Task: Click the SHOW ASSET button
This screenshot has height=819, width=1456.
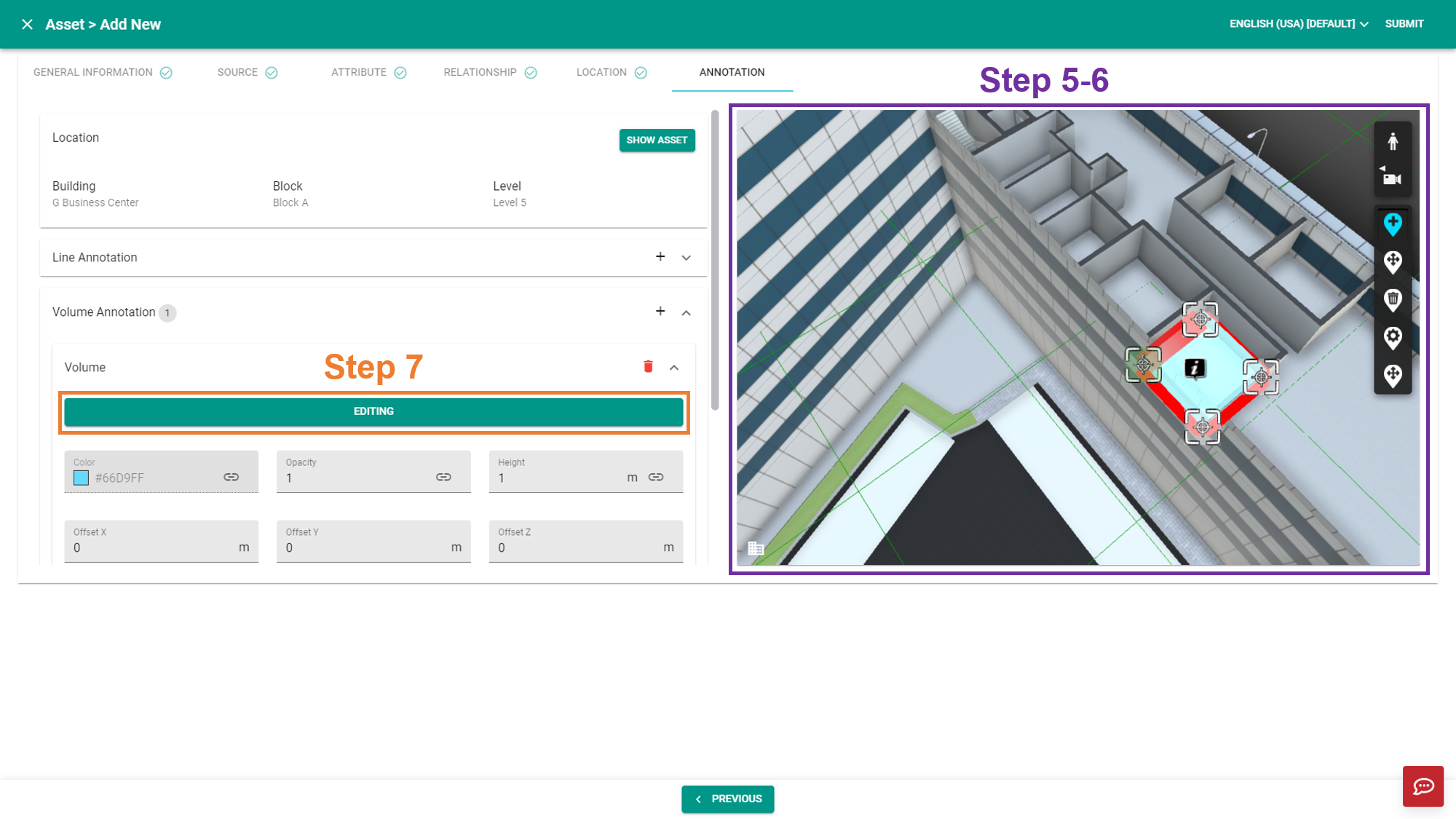Action: click(x=657, y=140)
